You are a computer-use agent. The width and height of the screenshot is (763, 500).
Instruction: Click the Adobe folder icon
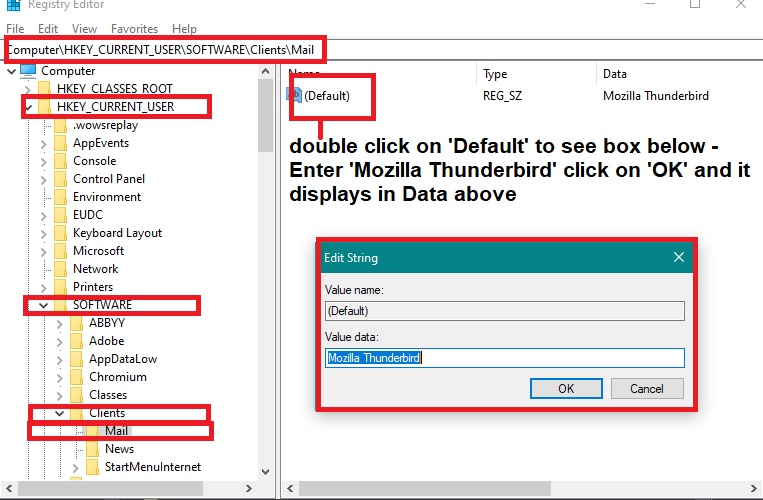pos(76,341)
